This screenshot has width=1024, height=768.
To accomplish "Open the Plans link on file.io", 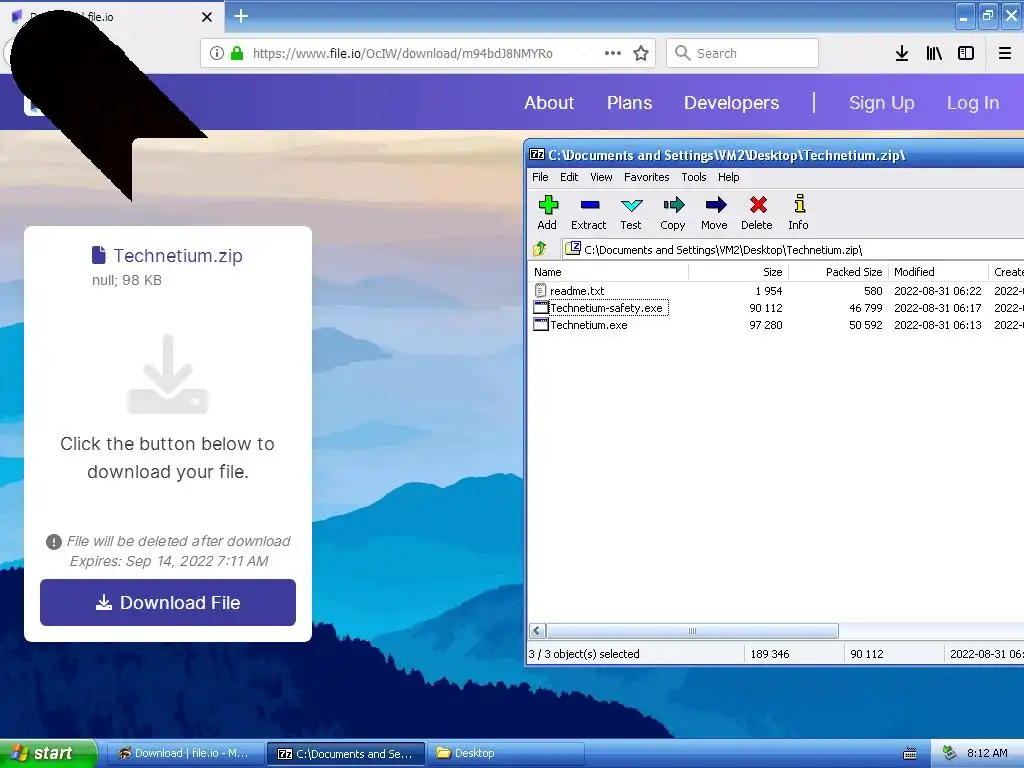I will [630, 103].
